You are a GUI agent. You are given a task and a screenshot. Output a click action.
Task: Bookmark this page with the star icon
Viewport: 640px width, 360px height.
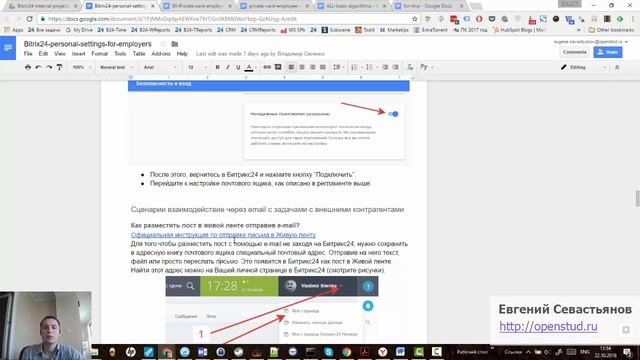(415, 19)
